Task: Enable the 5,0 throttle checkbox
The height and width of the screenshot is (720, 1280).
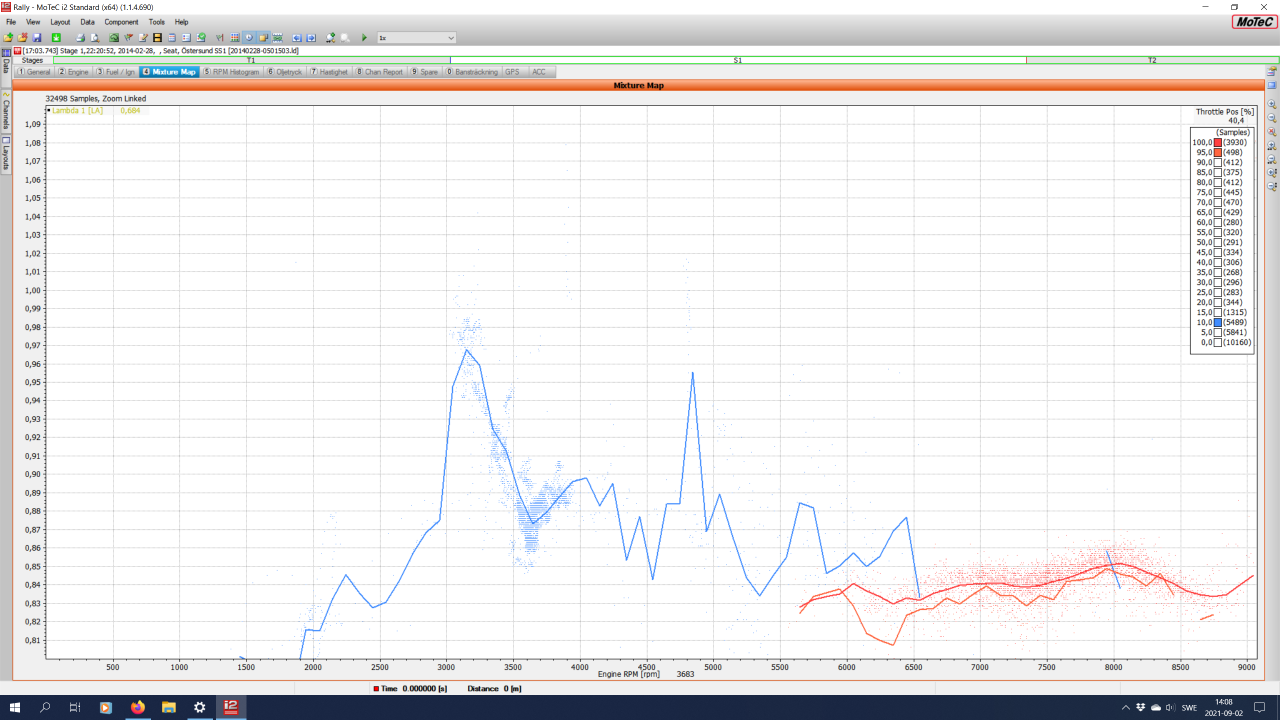Action: (x=1217, y=332)
